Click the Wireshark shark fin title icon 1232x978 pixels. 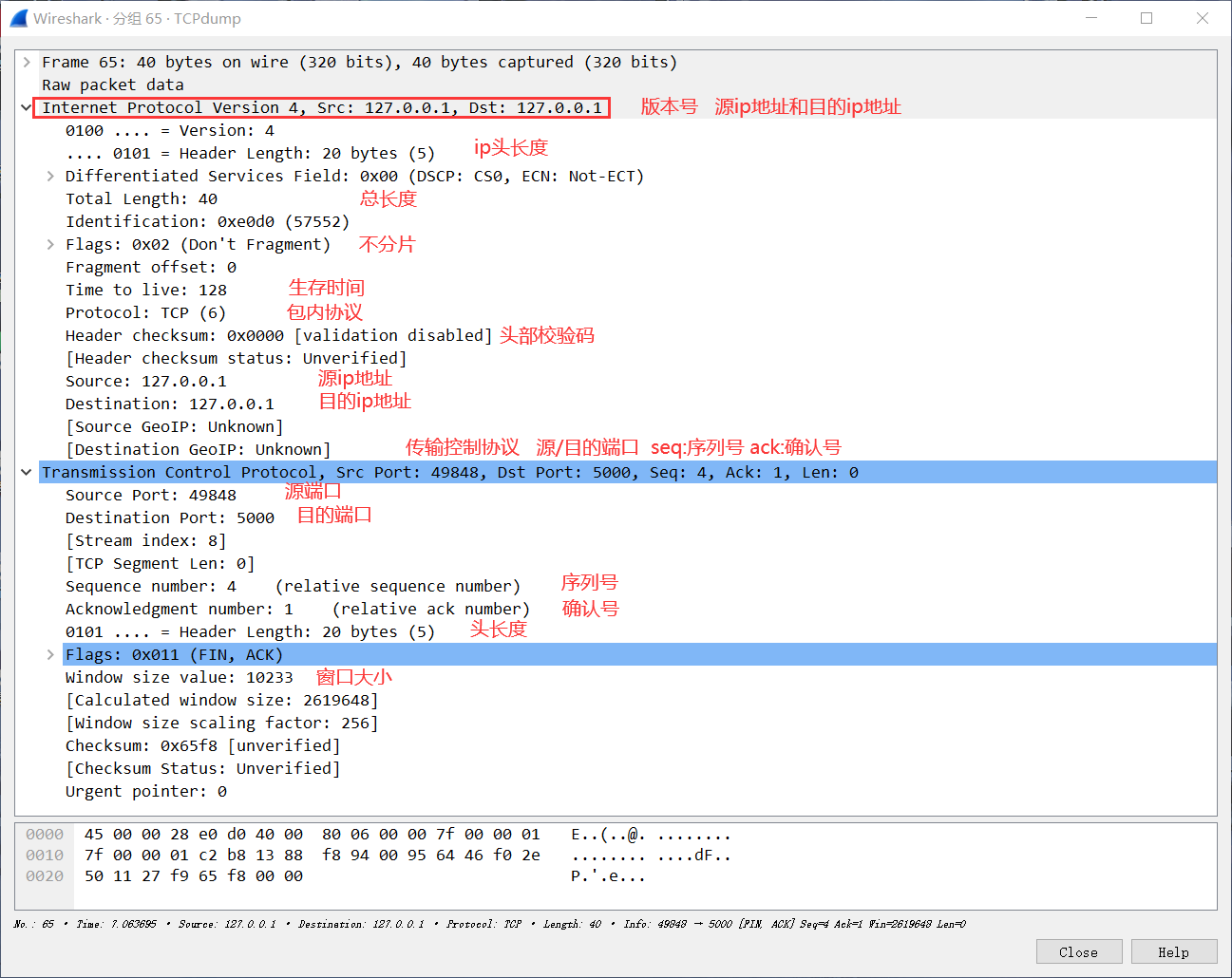[x=18, y=18]
